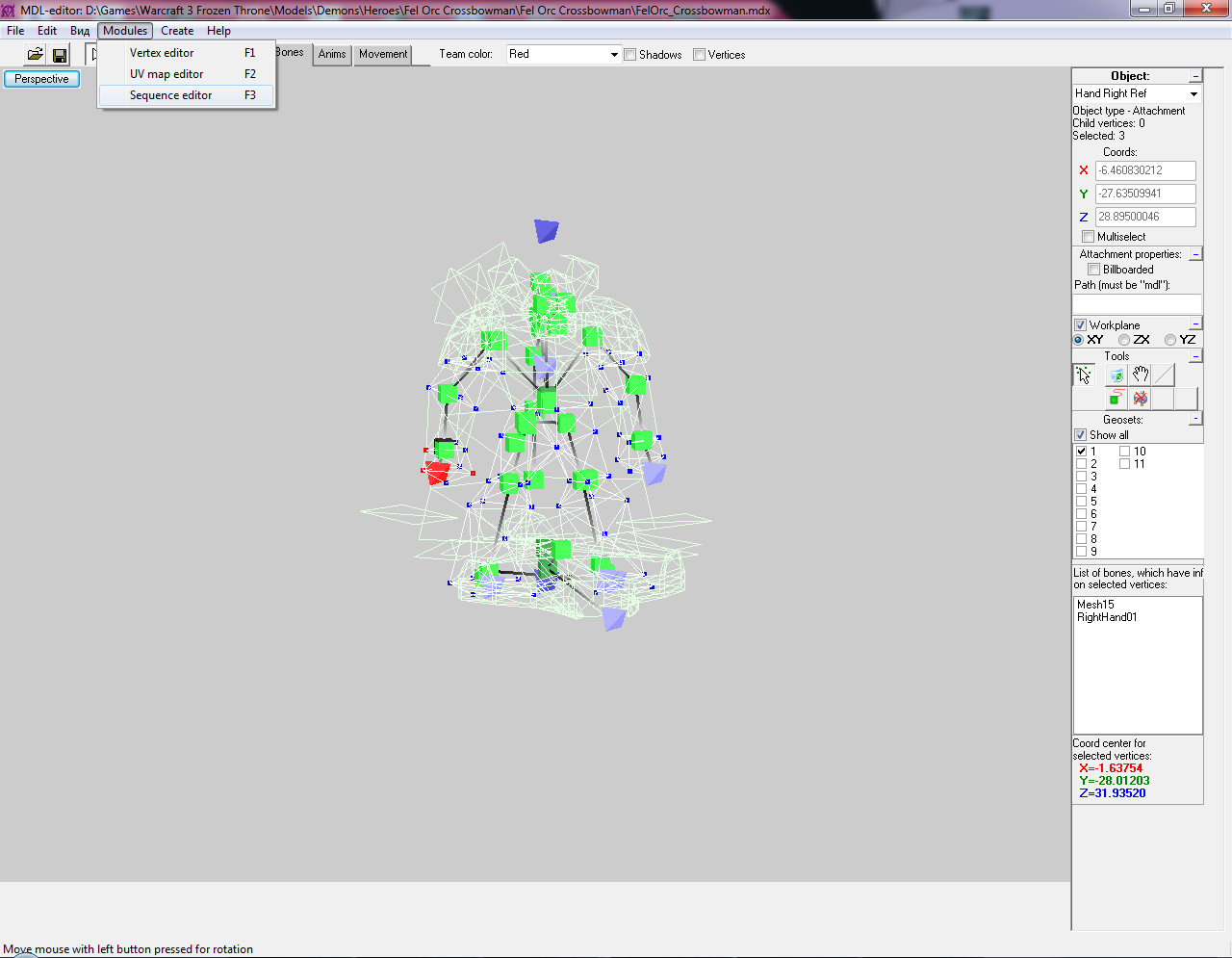This screenshot has width=1232, height=958.
Task: Check geoset 5 checkbox
Action: pos(1081,502)
